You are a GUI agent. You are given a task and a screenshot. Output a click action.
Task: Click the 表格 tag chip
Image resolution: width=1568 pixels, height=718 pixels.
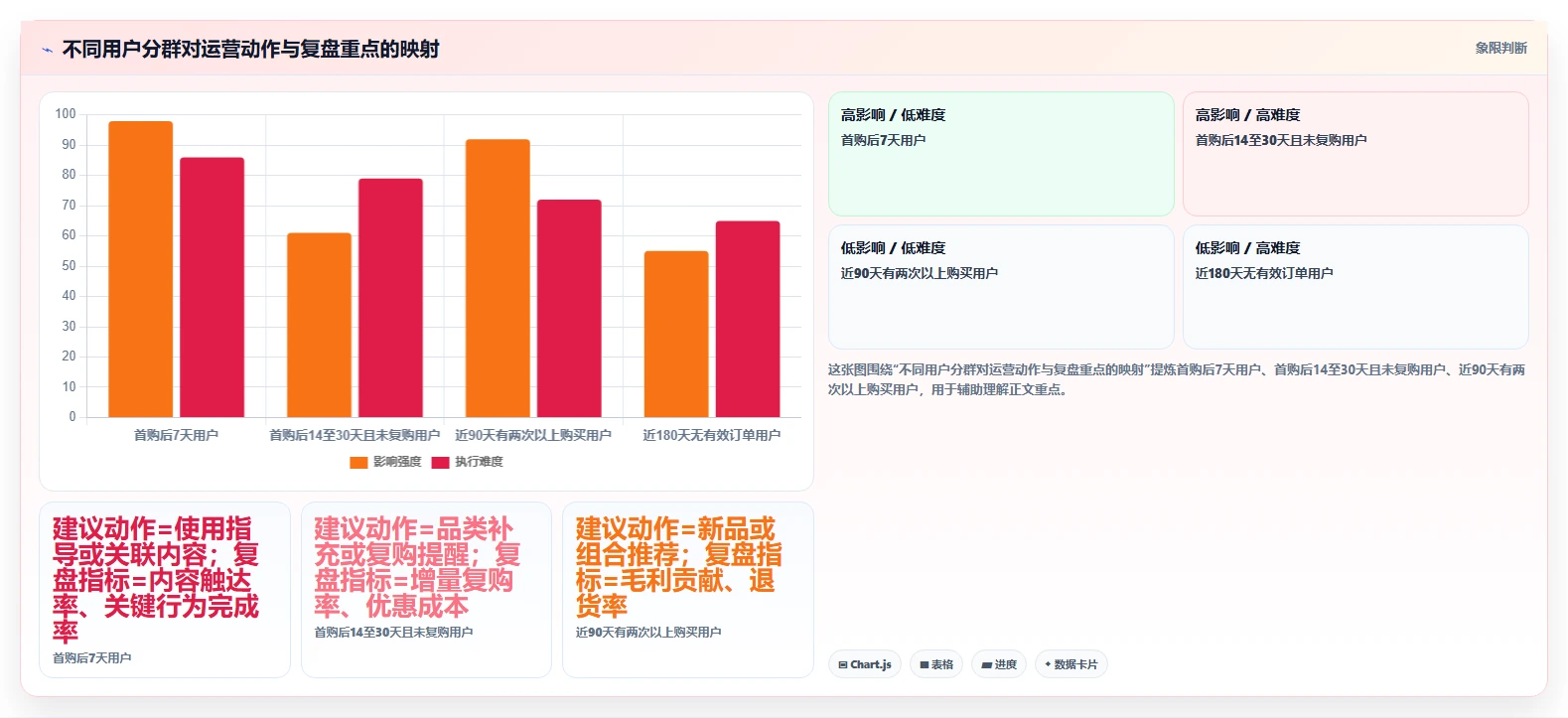click(x=936, y=664)
